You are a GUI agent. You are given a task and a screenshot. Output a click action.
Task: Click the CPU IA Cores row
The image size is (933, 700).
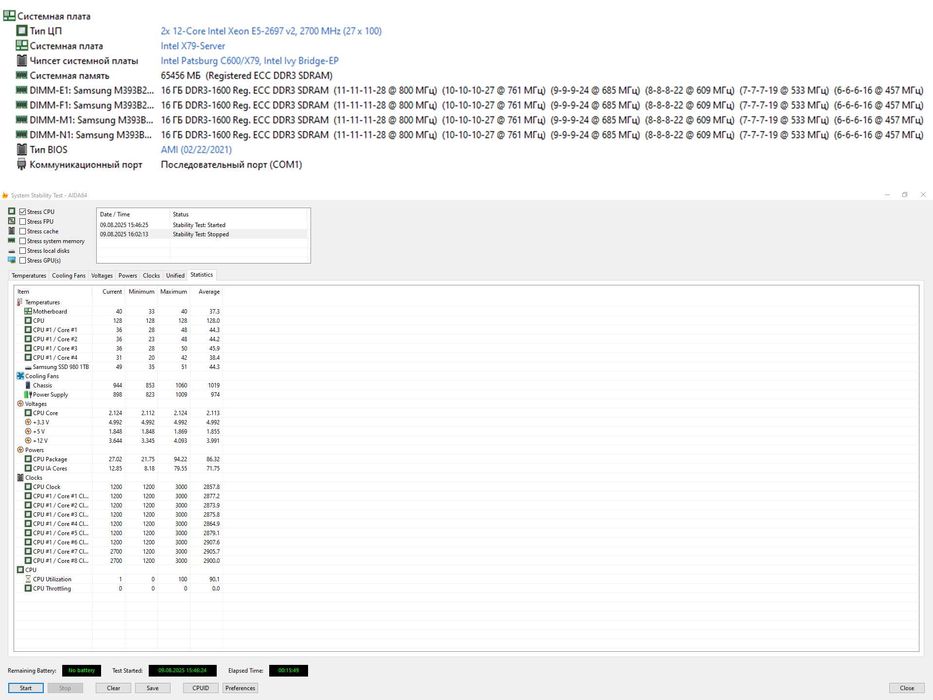click(118, 468)
